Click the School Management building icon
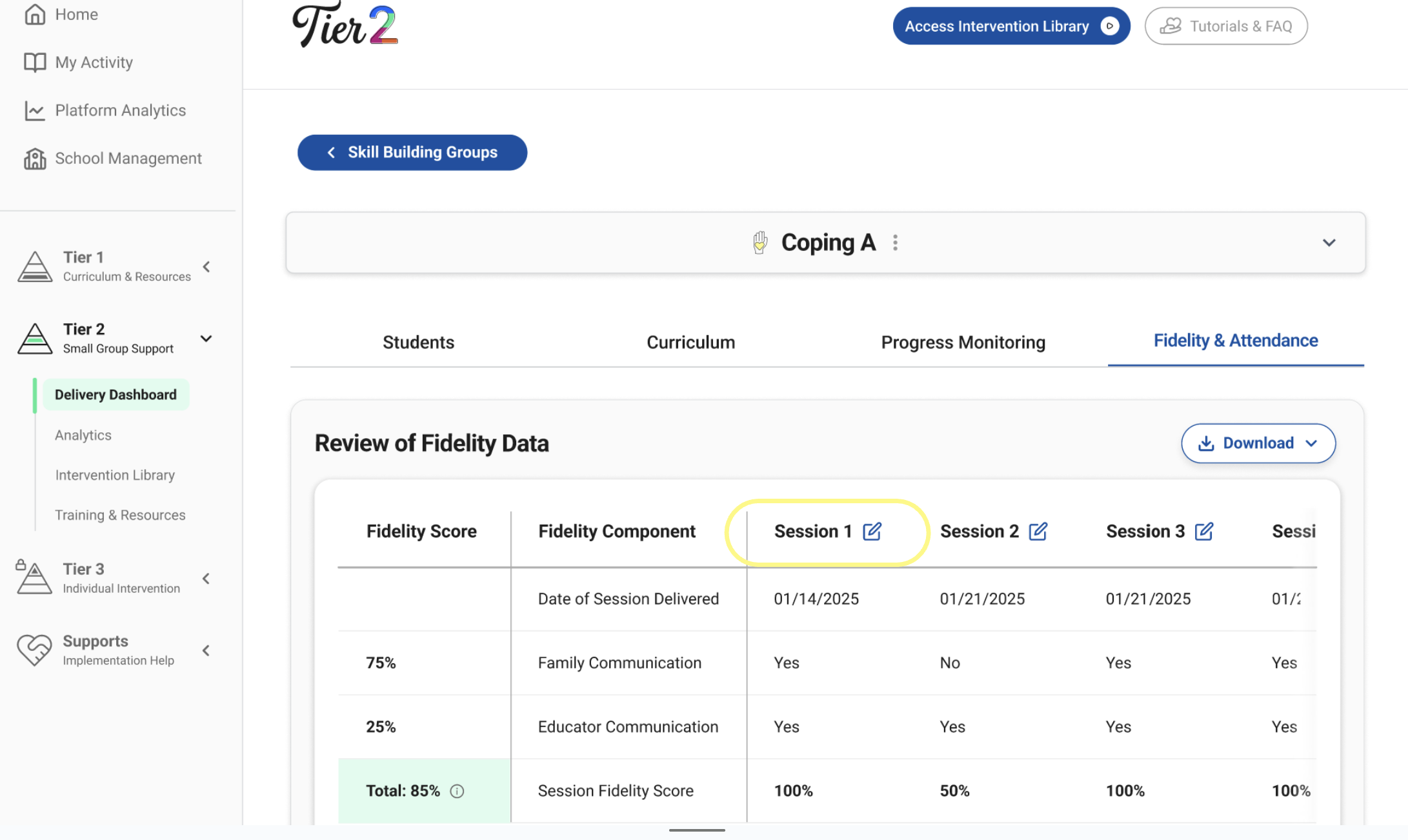1408x840 pixels. coord(35,159)
